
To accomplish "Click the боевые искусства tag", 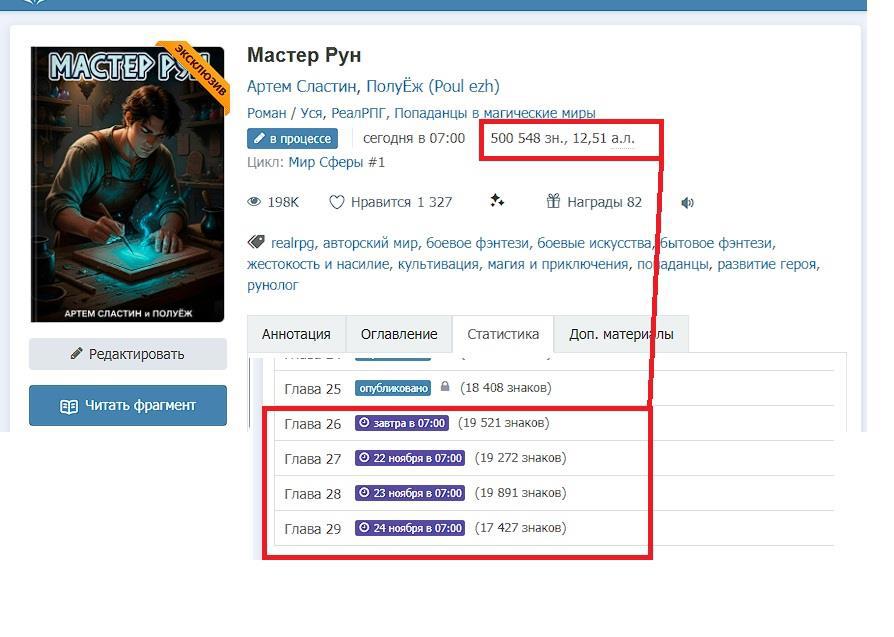I will [x=594, y=244].
